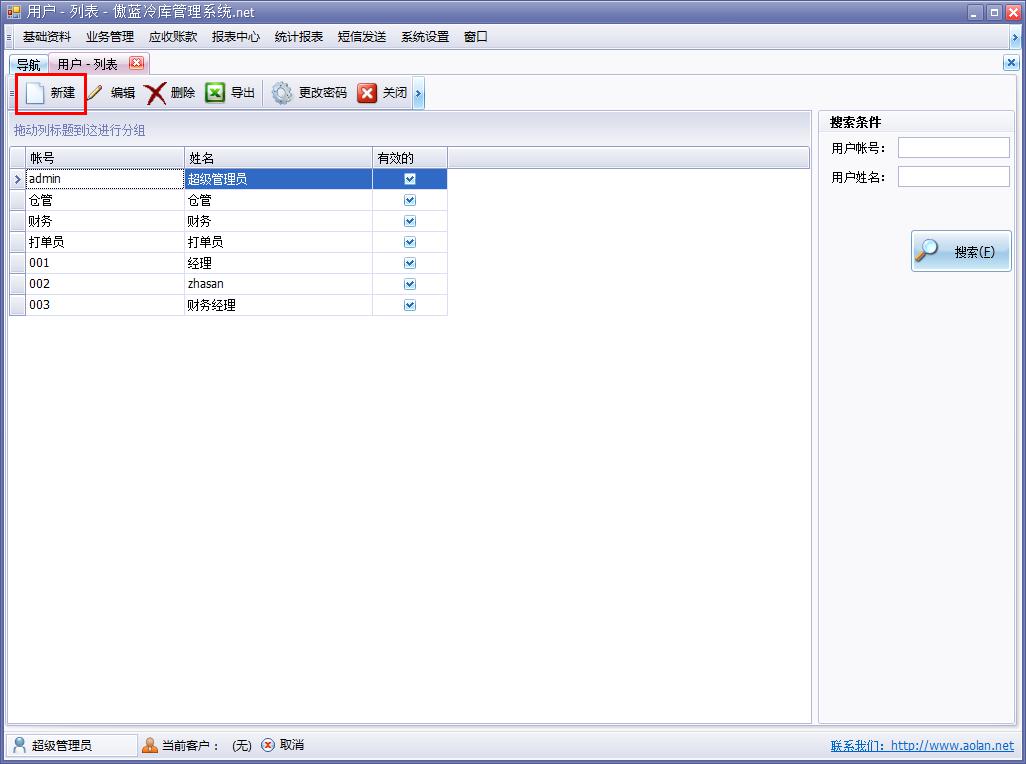Switch to the 导航 tab
Viewport: 1026px width, 764px height.
28,64
